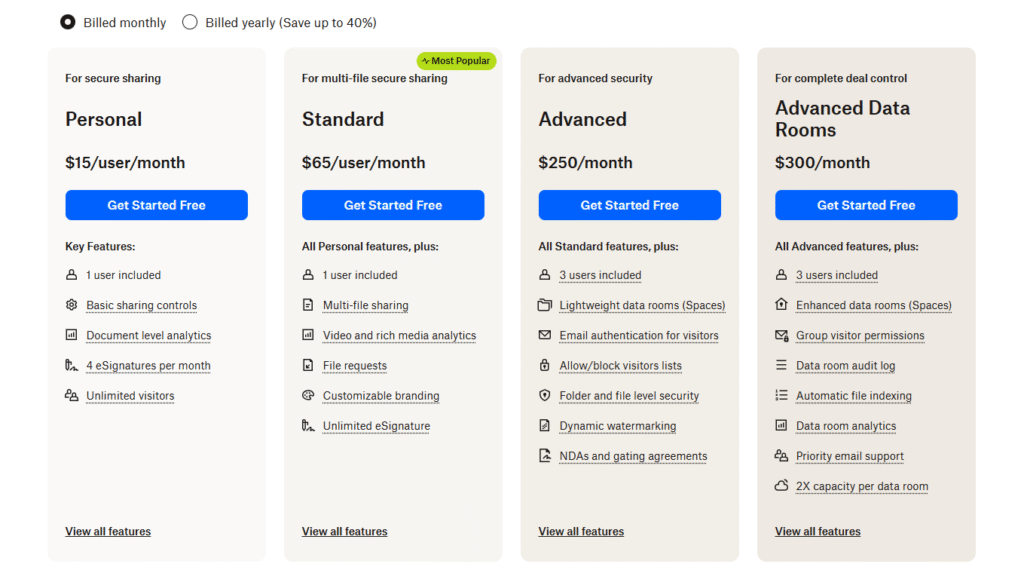Click Get Started Free for Standard plan
Image resolution: width=1024 pixels, height=567 pixels.
click(x=393, y=205)
